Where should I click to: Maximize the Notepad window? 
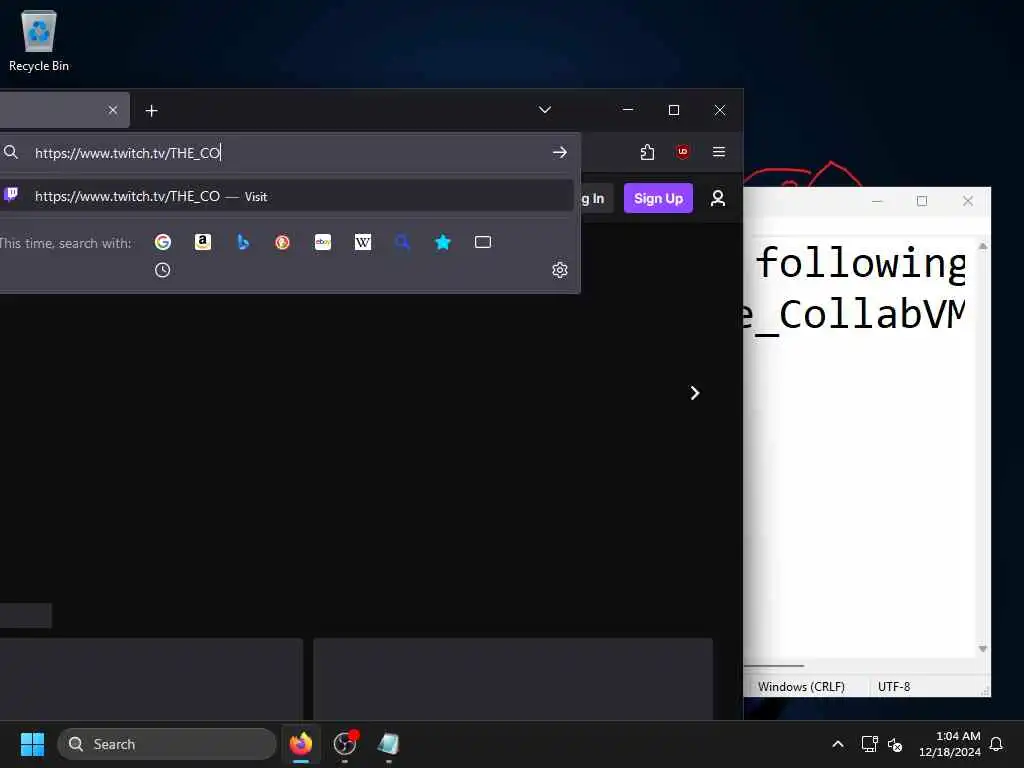pyautogui.click(x=921, y=201)
